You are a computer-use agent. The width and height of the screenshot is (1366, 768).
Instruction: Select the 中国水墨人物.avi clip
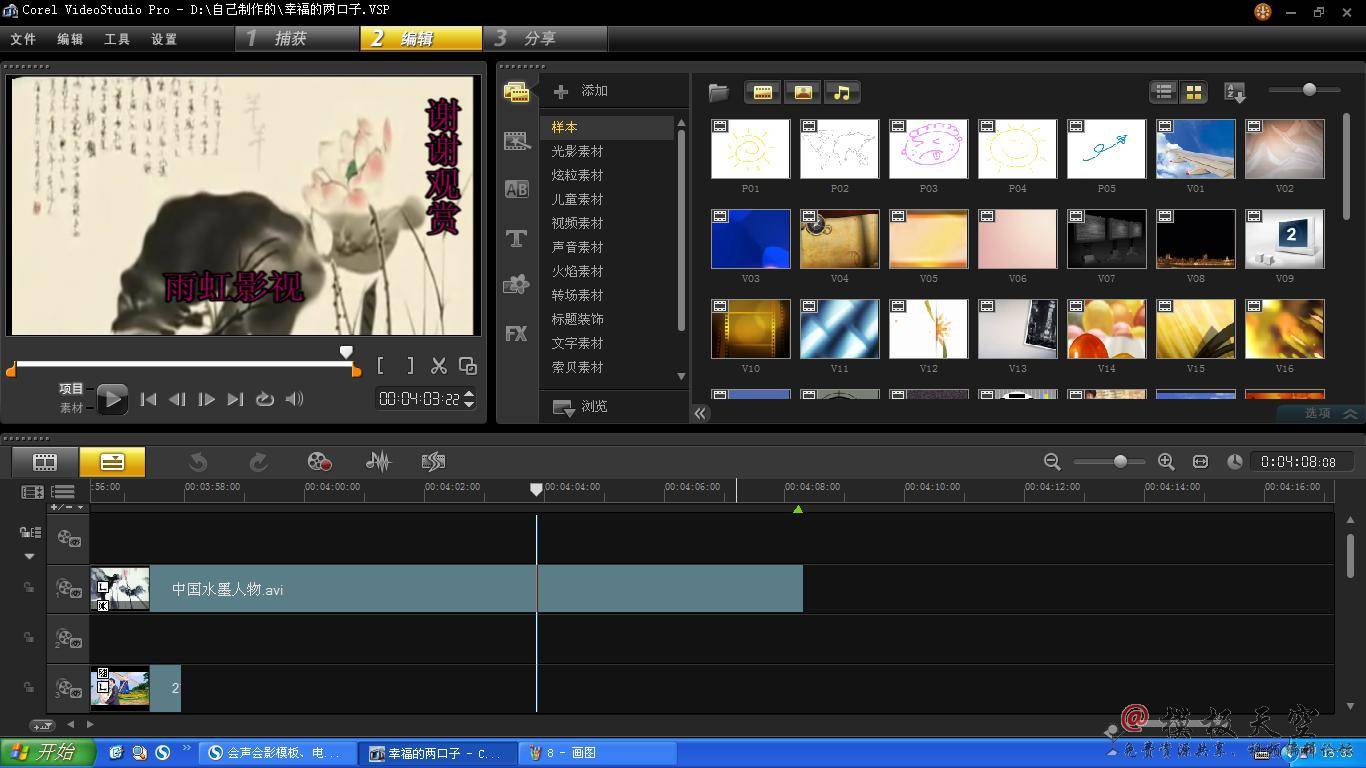click(447, 589)
